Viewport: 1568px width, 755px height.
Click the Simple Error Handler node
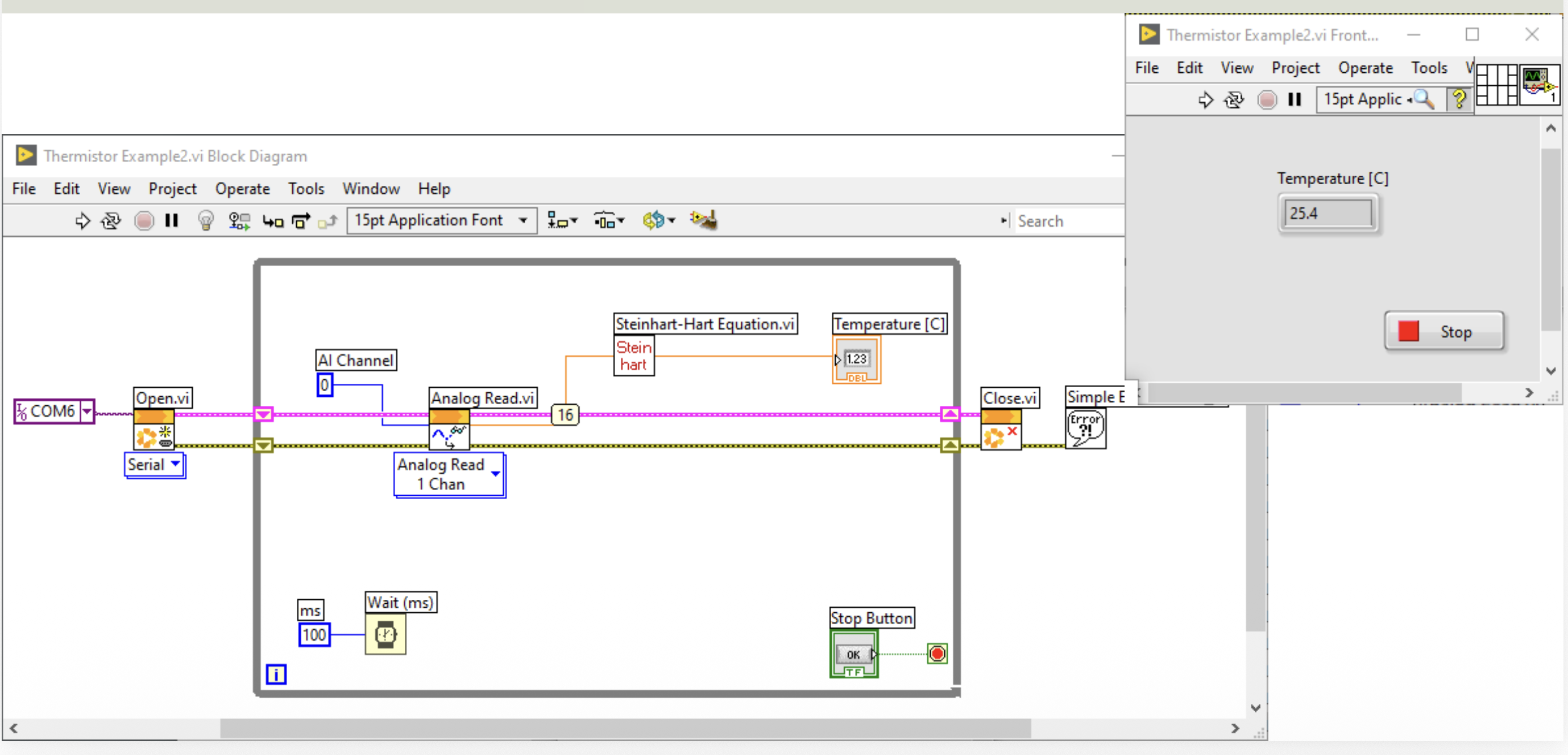(1085, 429)
